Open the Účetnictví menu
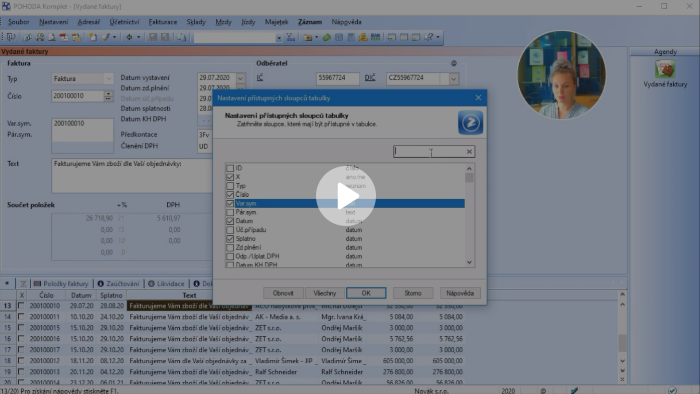The width and height of the screenshot is (700, 394). (x=124, y=22)
